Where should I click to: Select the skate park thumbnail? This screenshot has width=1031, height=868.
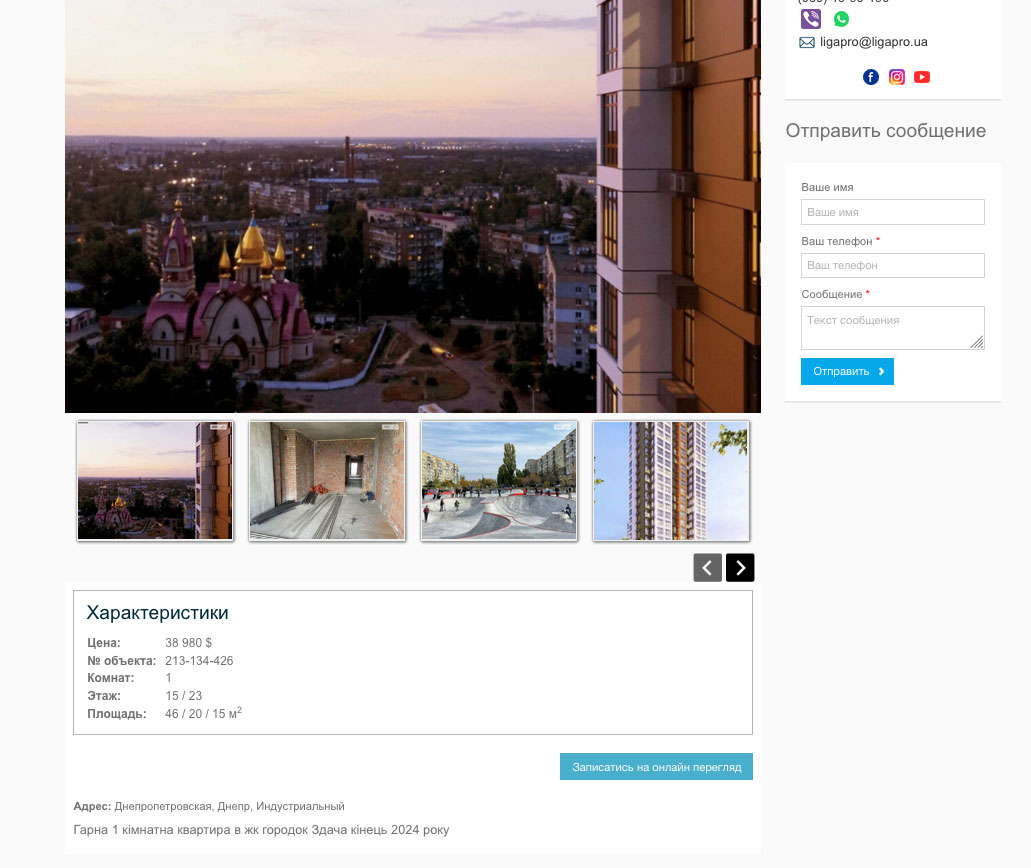coord(499,481)
